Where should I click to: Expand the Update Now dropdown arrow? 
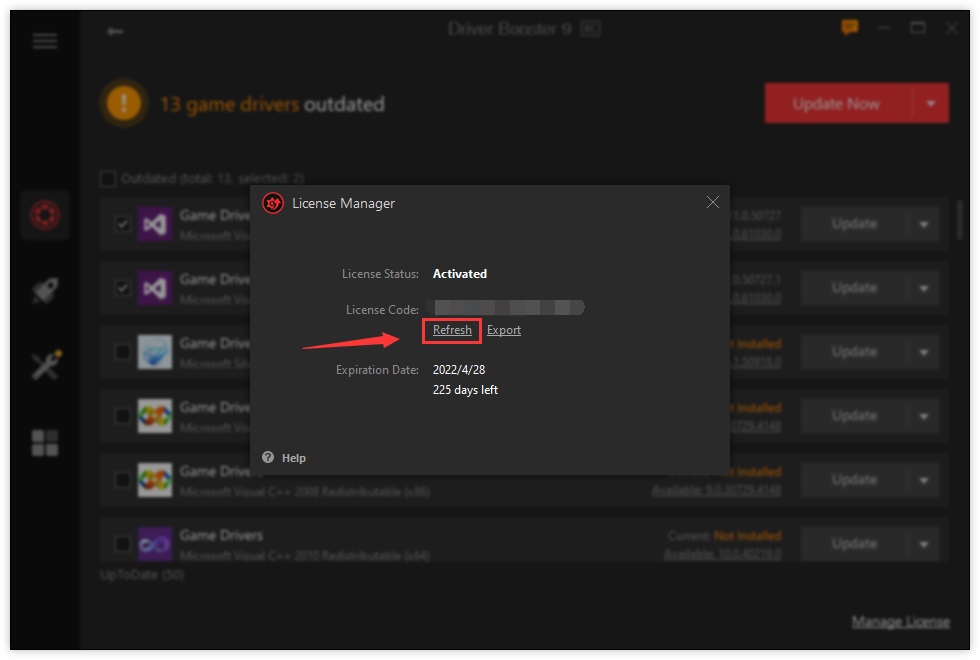[931, 103]
